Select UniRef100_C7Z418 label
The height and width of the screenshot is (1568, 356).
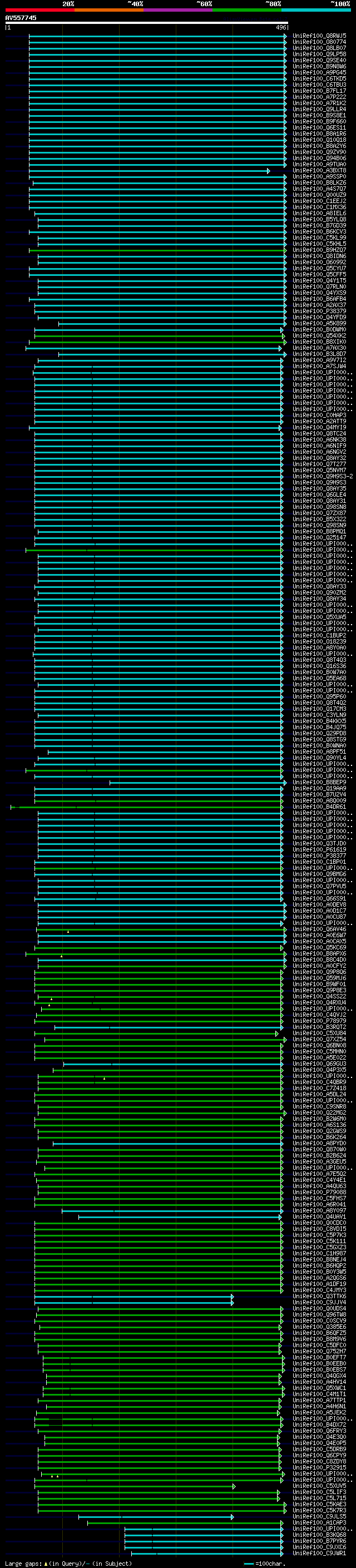[x=319, y=1088]
